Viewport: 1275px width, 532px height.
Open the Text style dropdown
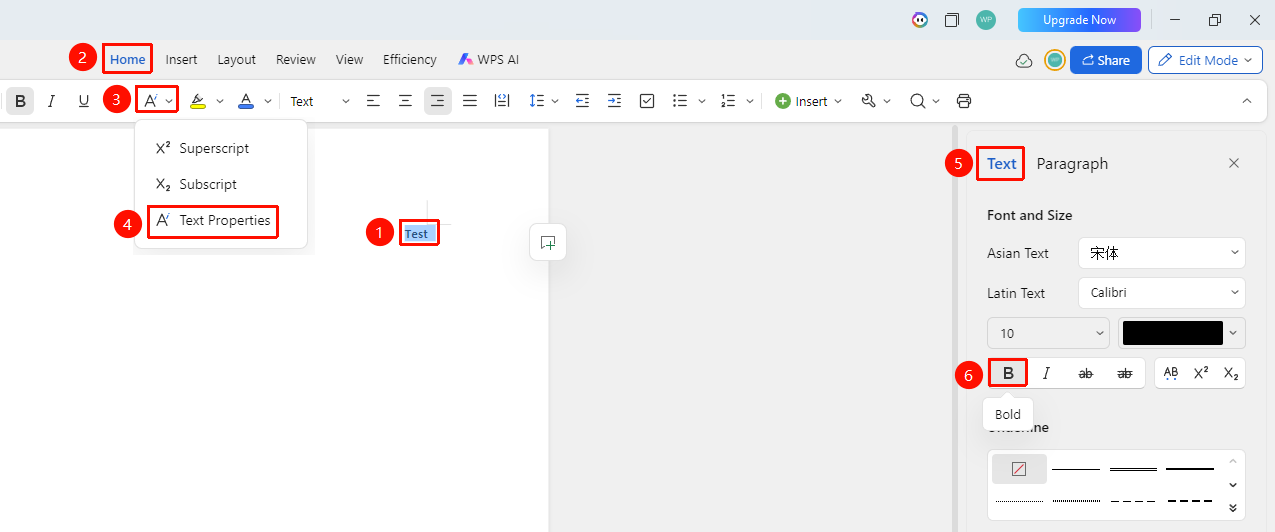[x=320, y=101]
